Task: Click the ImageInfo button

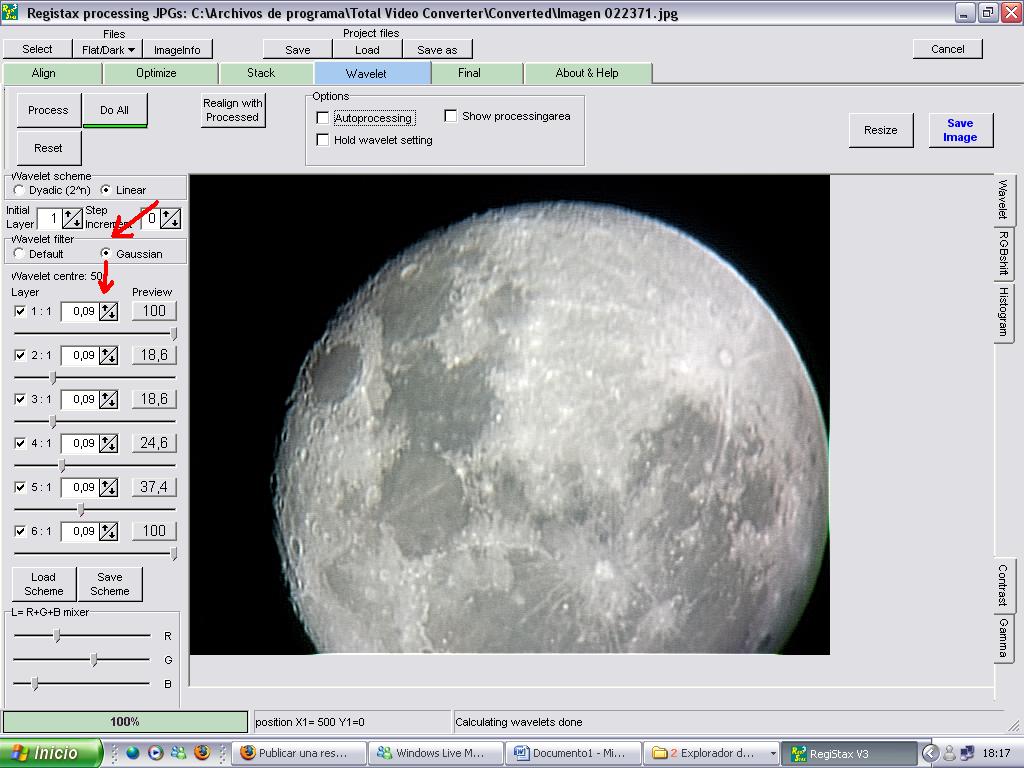Action: [x=177, y=50]
